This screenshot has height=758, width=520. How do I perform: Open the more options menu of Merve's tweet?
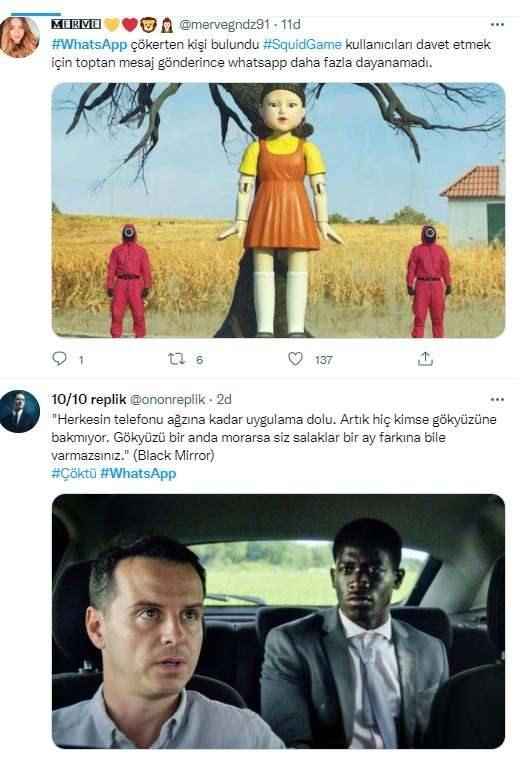click(497, 24)
